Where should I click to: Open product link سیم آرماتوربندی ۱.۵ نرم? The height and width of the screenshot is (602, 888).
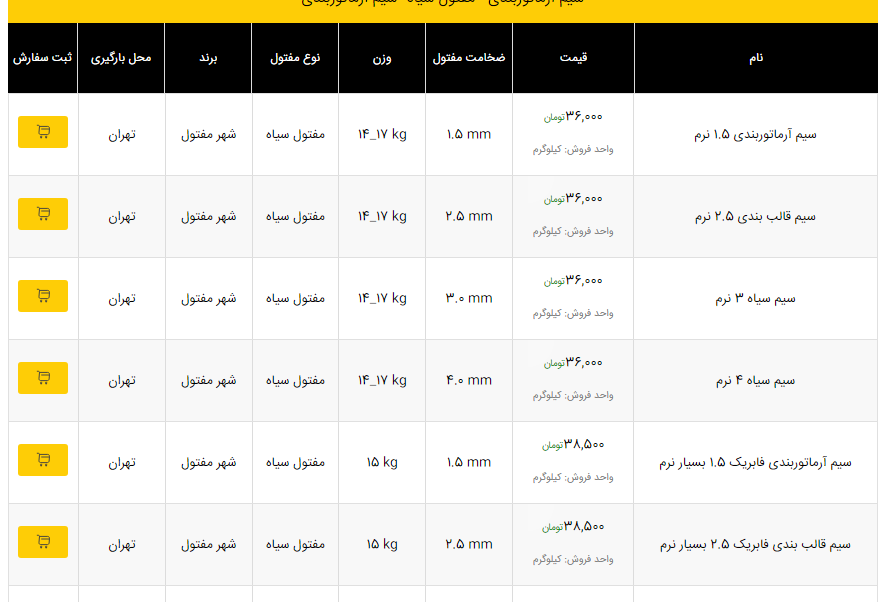click(755, 134)
